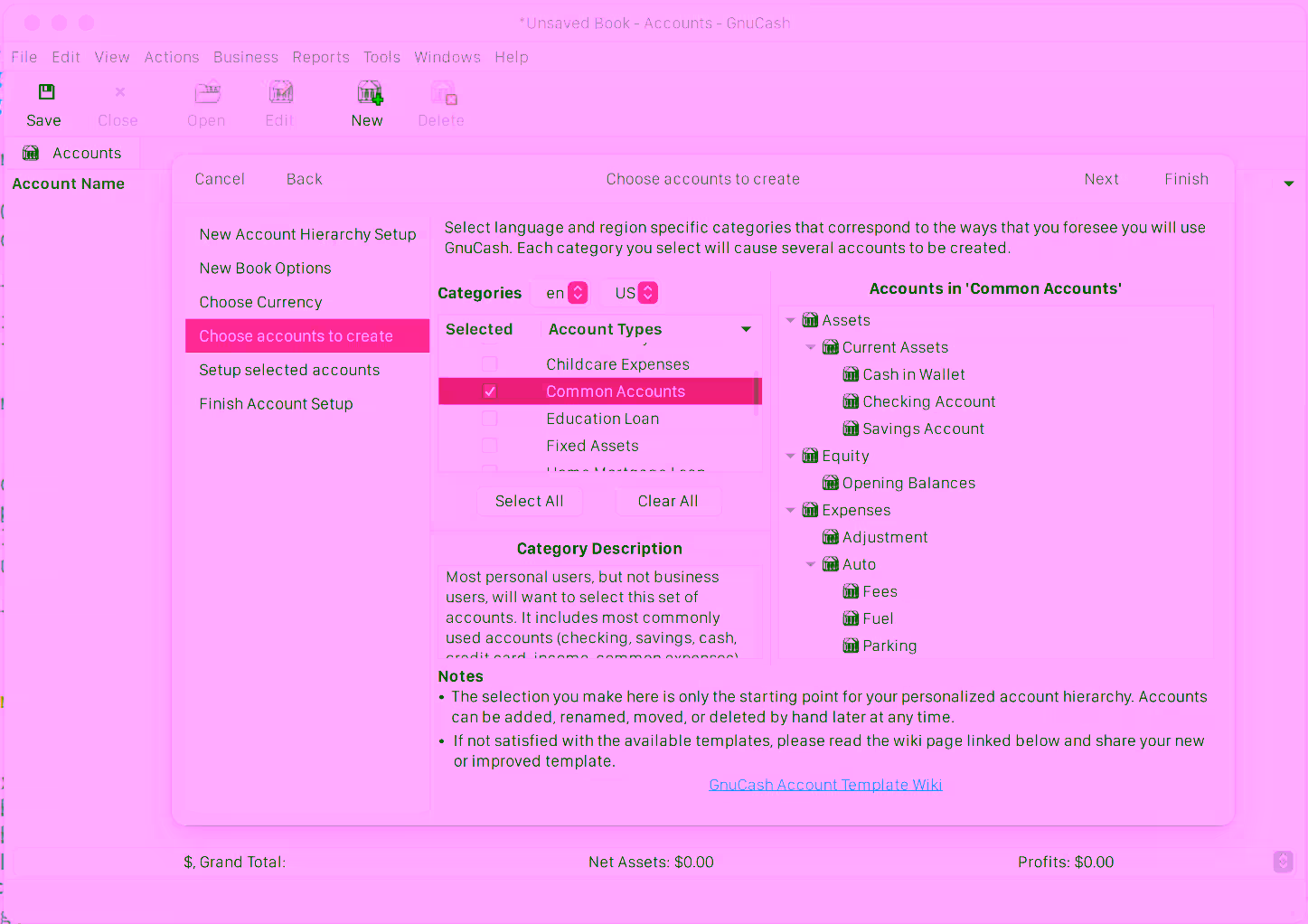
Task: Enable the Education Loan checkbox
Action: (x=489, y=419)
